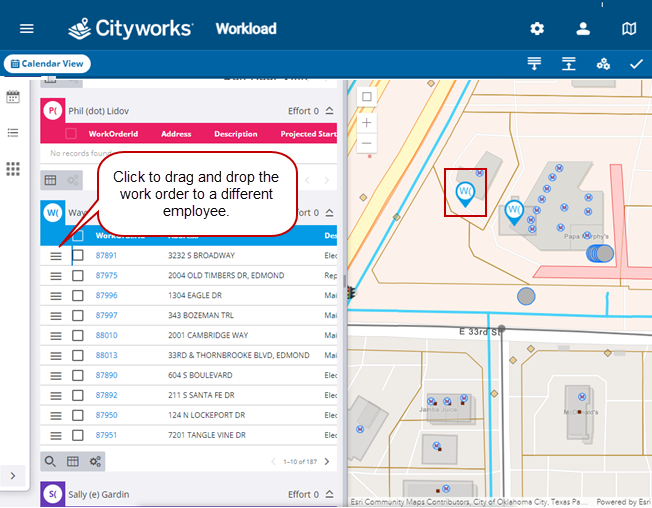Image resolution: width=652 pixels, height=508 pixels.
Task: Click the expand all panels icon
Action: (x=534, y=64)
